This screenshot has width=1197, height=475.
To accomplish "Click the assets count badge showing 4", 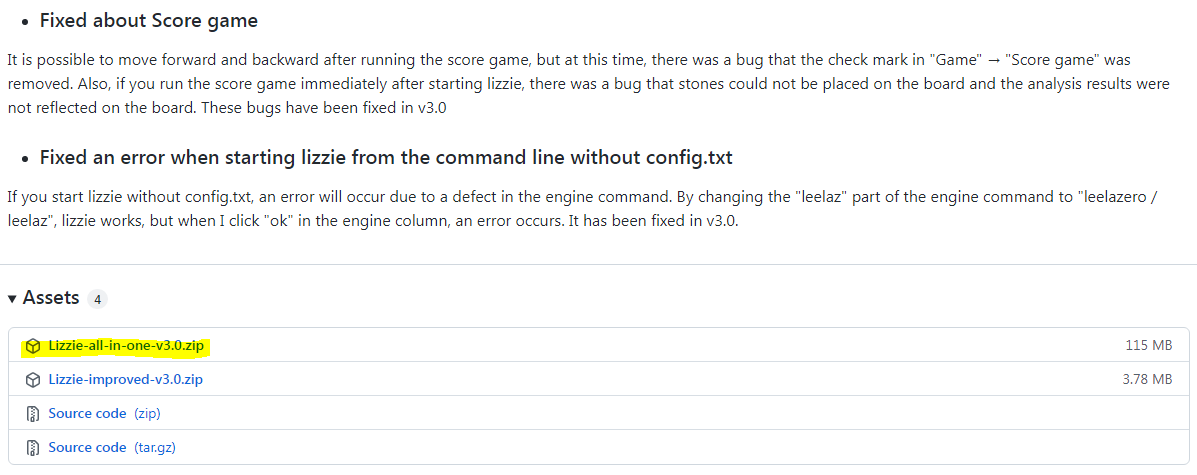I will point(97,299).
